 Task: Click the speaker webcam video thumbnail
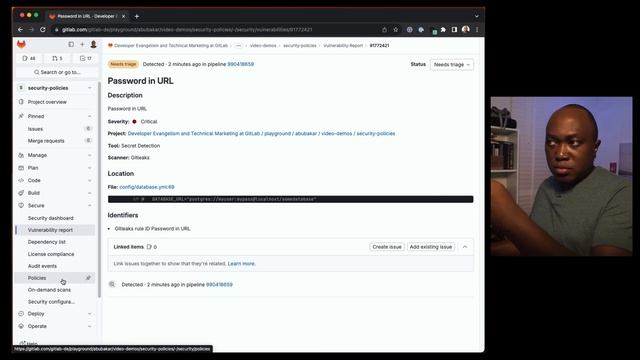(561, 176)
